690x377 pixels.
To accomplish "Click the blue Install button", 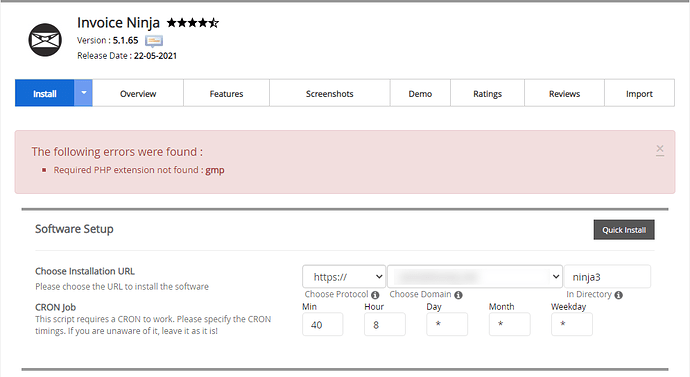I will (x=44, y=93).
